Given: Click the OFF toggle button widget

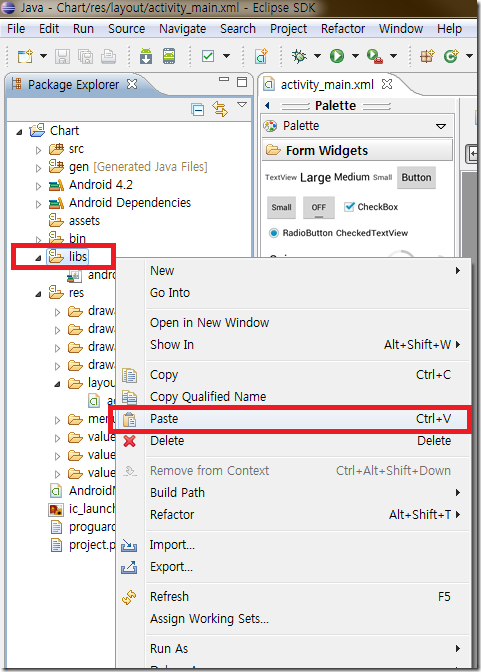Looking at the screenshot, I should (x=319, y=207).
